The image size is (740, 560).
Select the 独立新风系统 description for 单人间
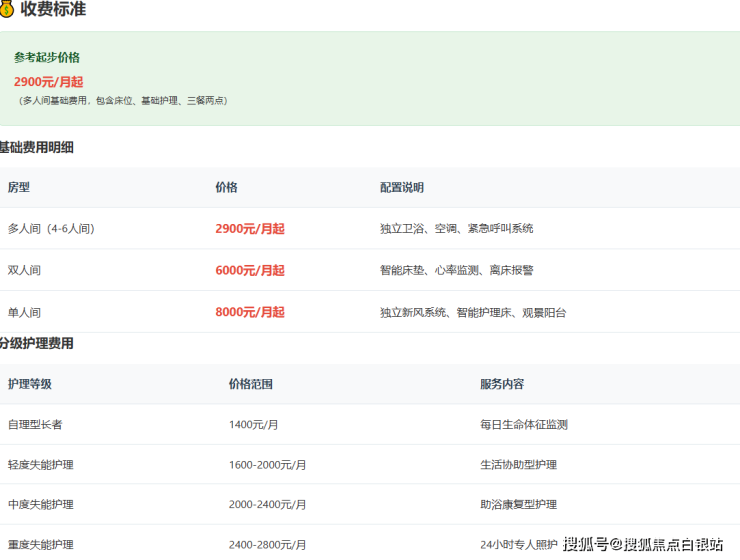click(473, 313)
